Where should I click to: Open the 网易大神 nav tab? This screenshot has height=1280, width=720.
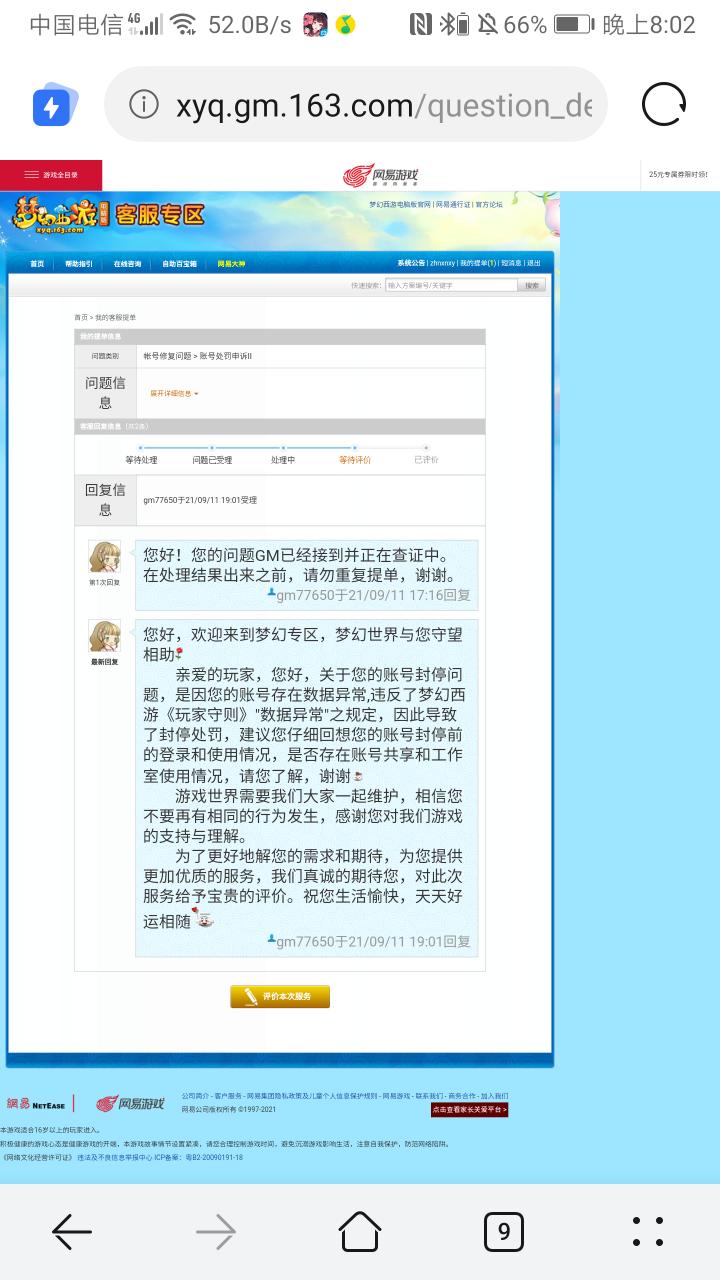[x=231, y=264]
